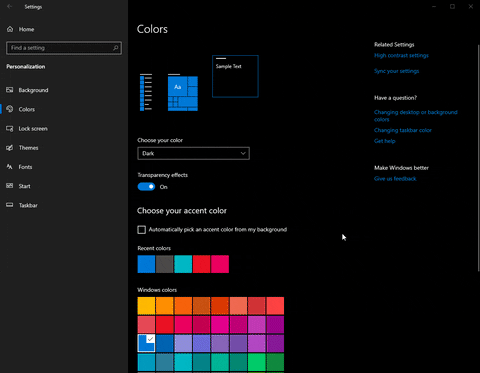The width and height of the screenshot is (480, 373).
Task: Open Changing taskbar color link
Action: 403,130
